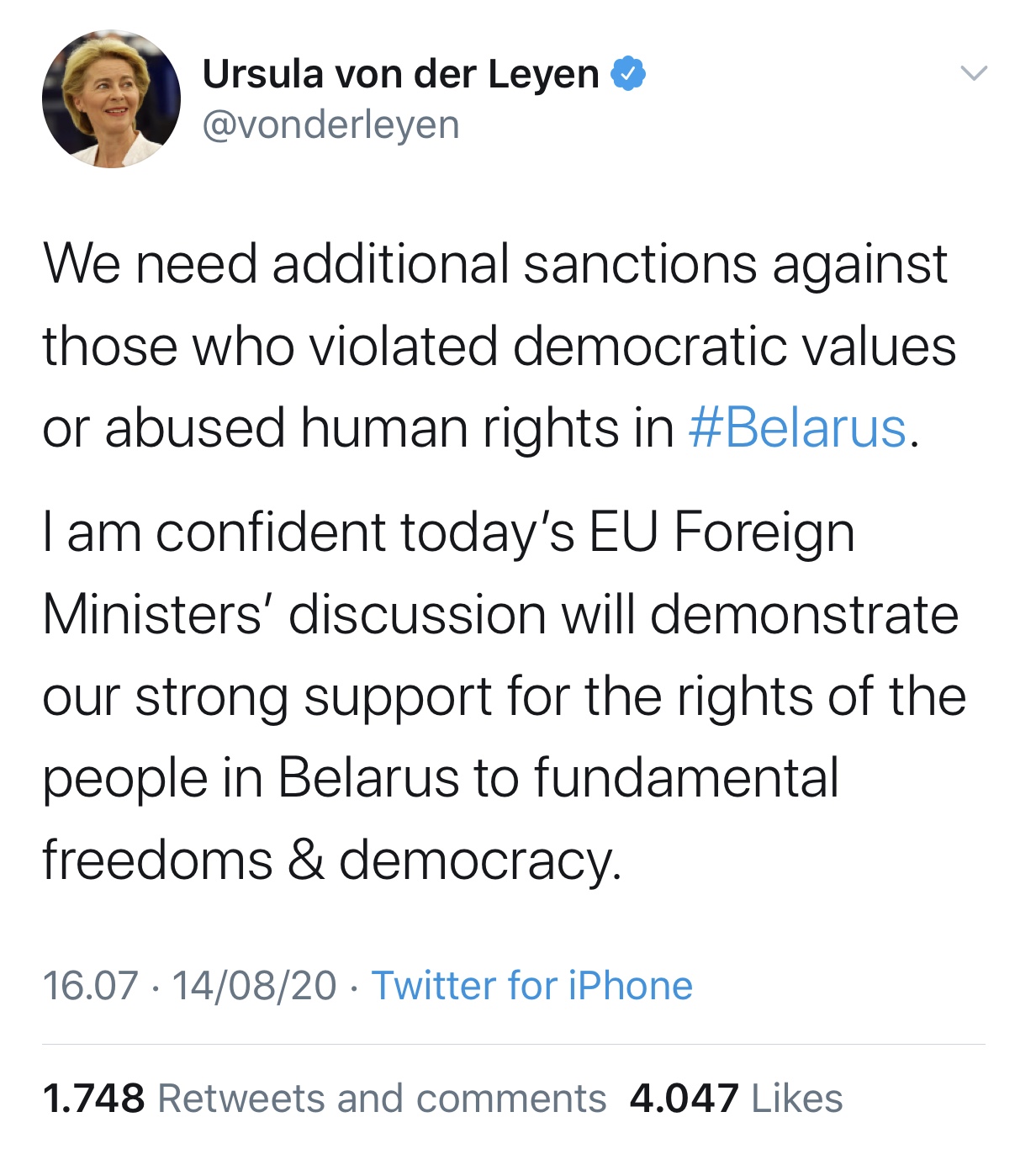Click the 'freedoms & democracy.' closing line
This screenshot has height=1149, width=1036.
coord(332,860)
